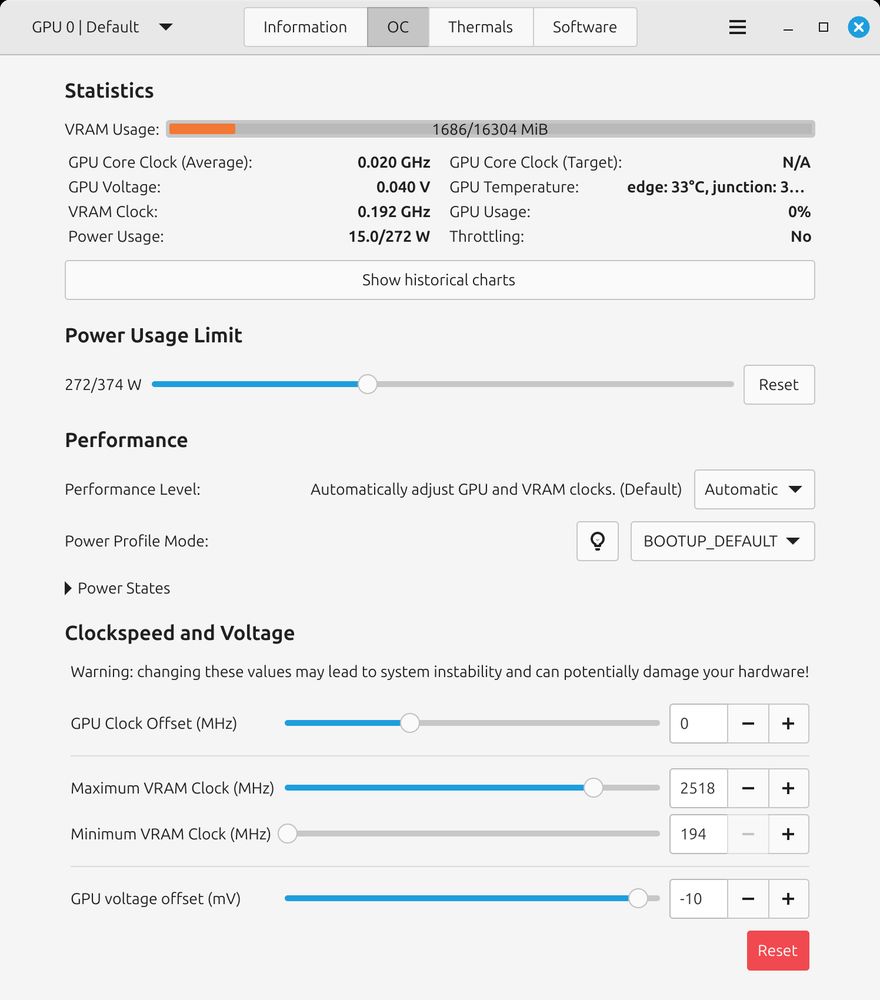The image size is (880, 1000).
Task: Click Show historical charts button
Action: (439, 280)
